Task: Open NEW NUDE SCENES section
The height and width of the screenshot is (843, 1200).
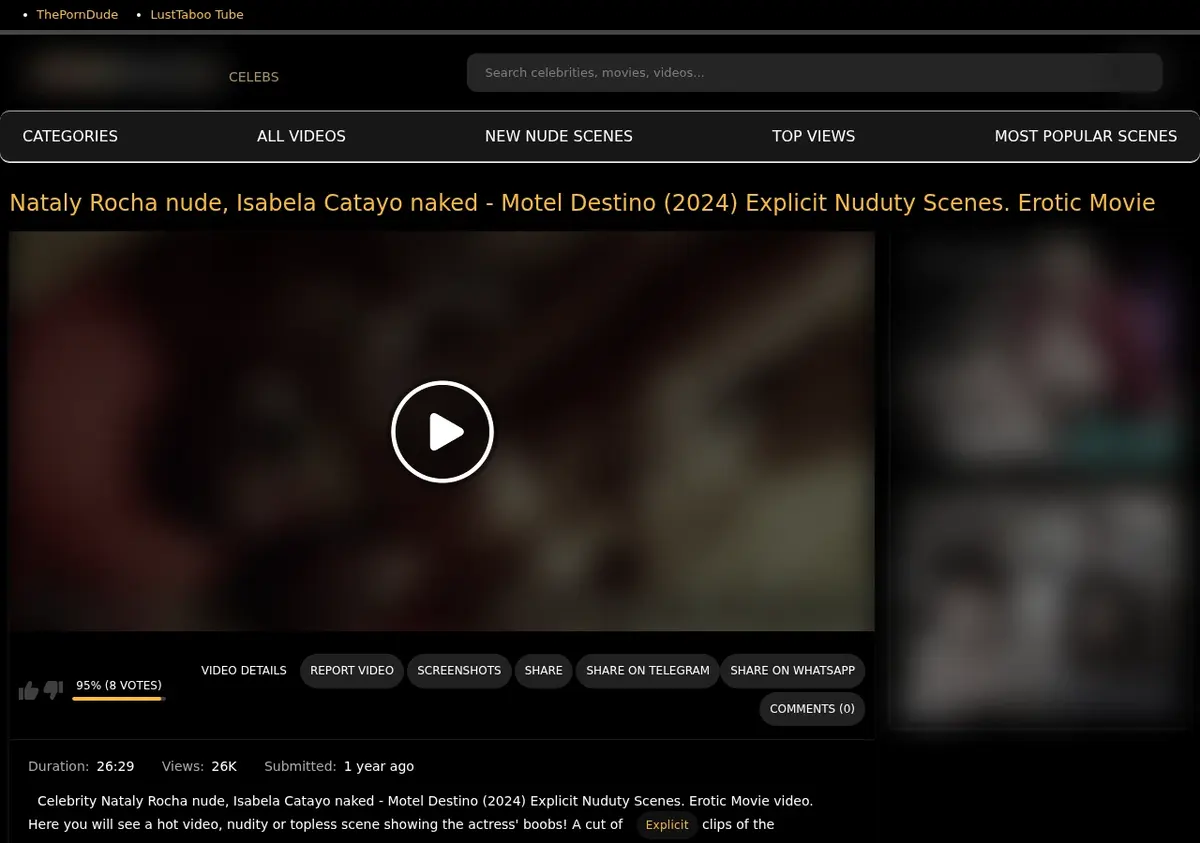Action: pyautogui.click(x=559, y=136)
